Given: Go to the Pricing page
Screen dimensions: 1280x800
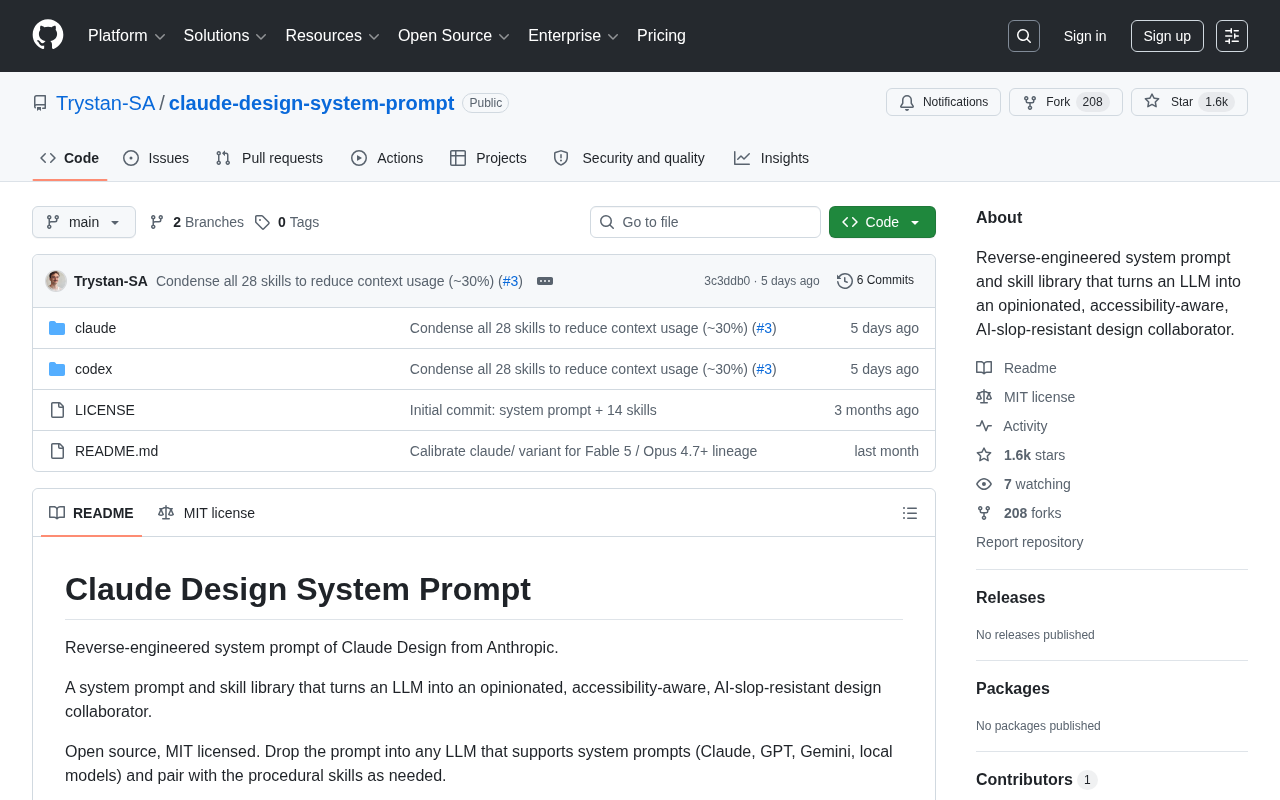Looking at the screenshot, I should click(661, 36).
